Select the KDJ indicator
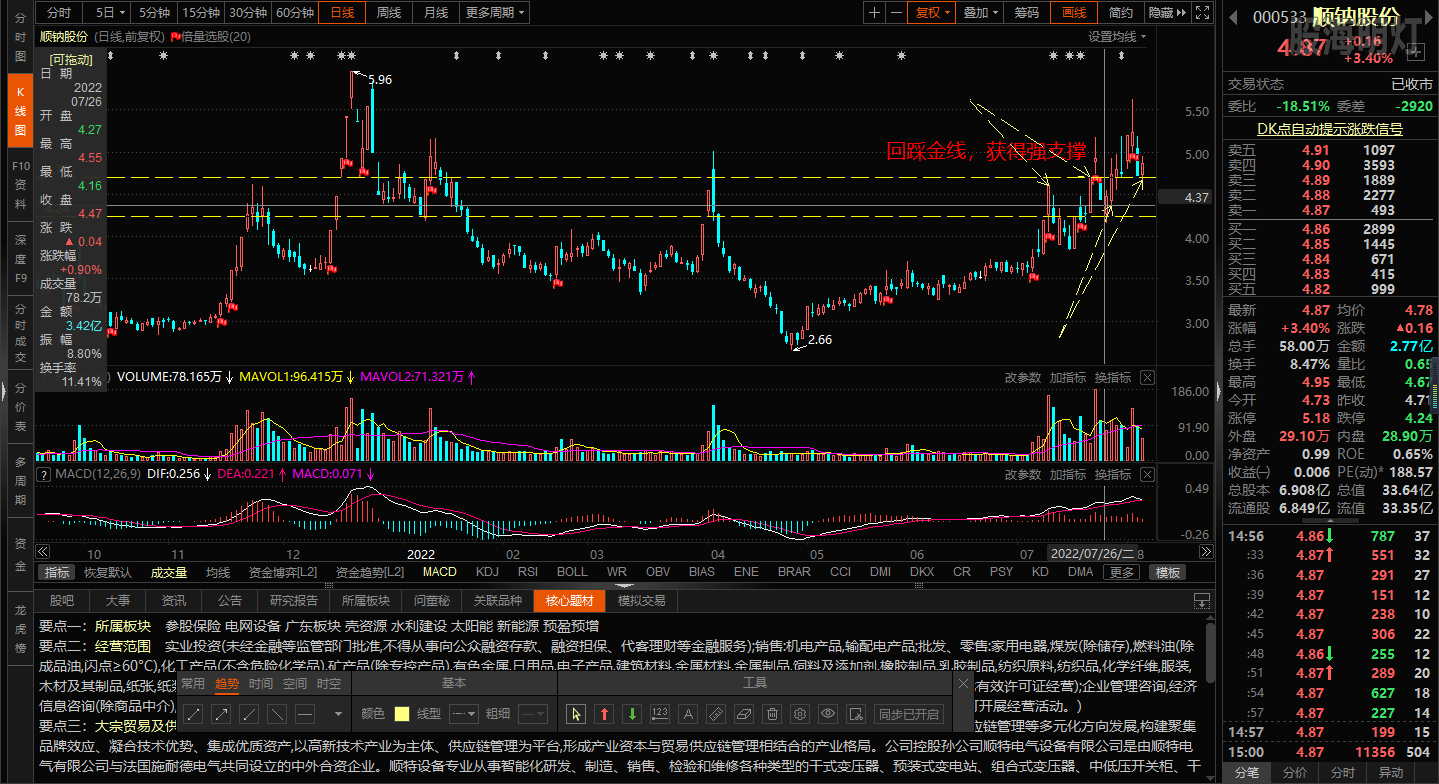1439x784 pixels. pos(487,572)
